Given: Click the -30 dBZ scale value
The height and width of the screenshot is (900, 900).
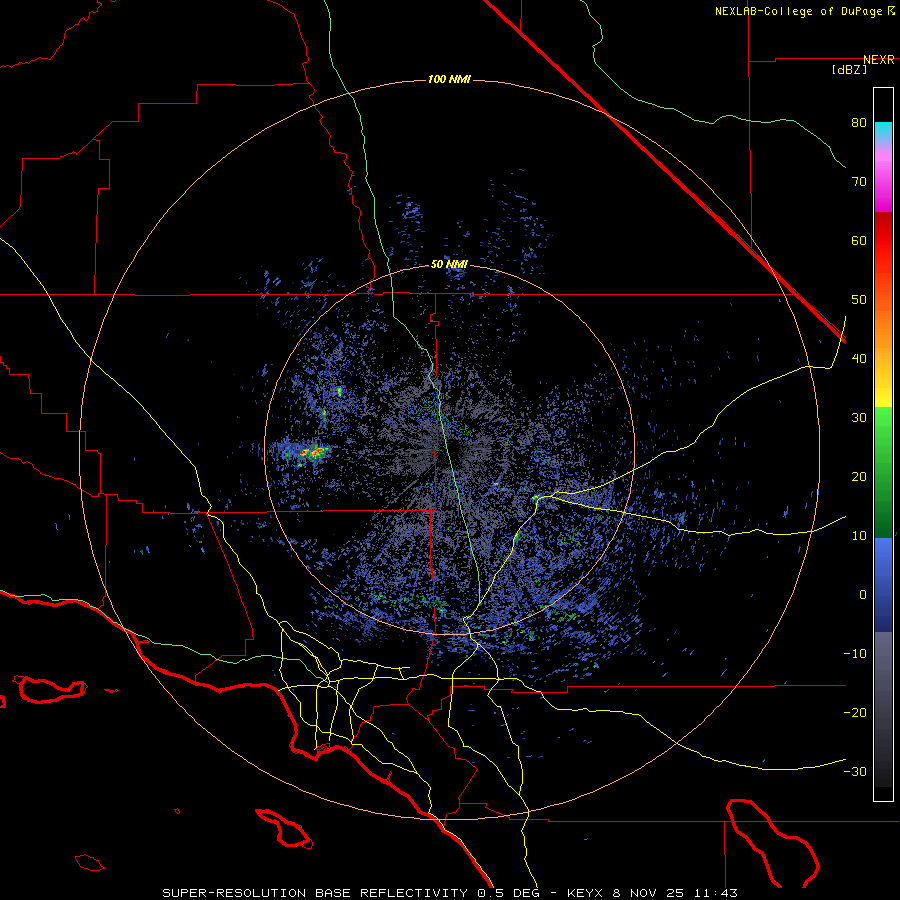Looking at the screenshot, I should 855,771.
